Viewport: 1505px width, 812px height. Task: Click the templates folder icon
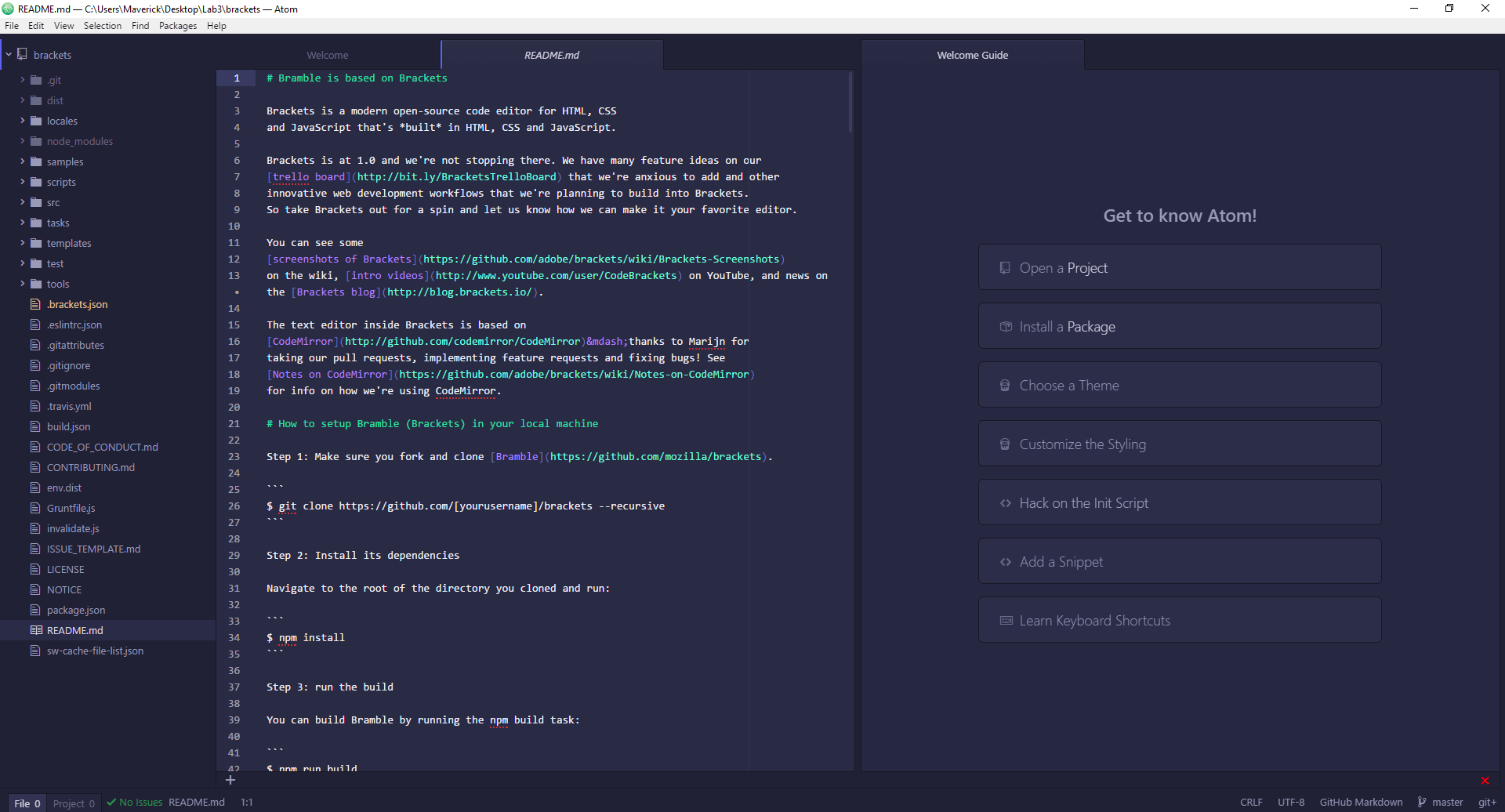(36, 243)
